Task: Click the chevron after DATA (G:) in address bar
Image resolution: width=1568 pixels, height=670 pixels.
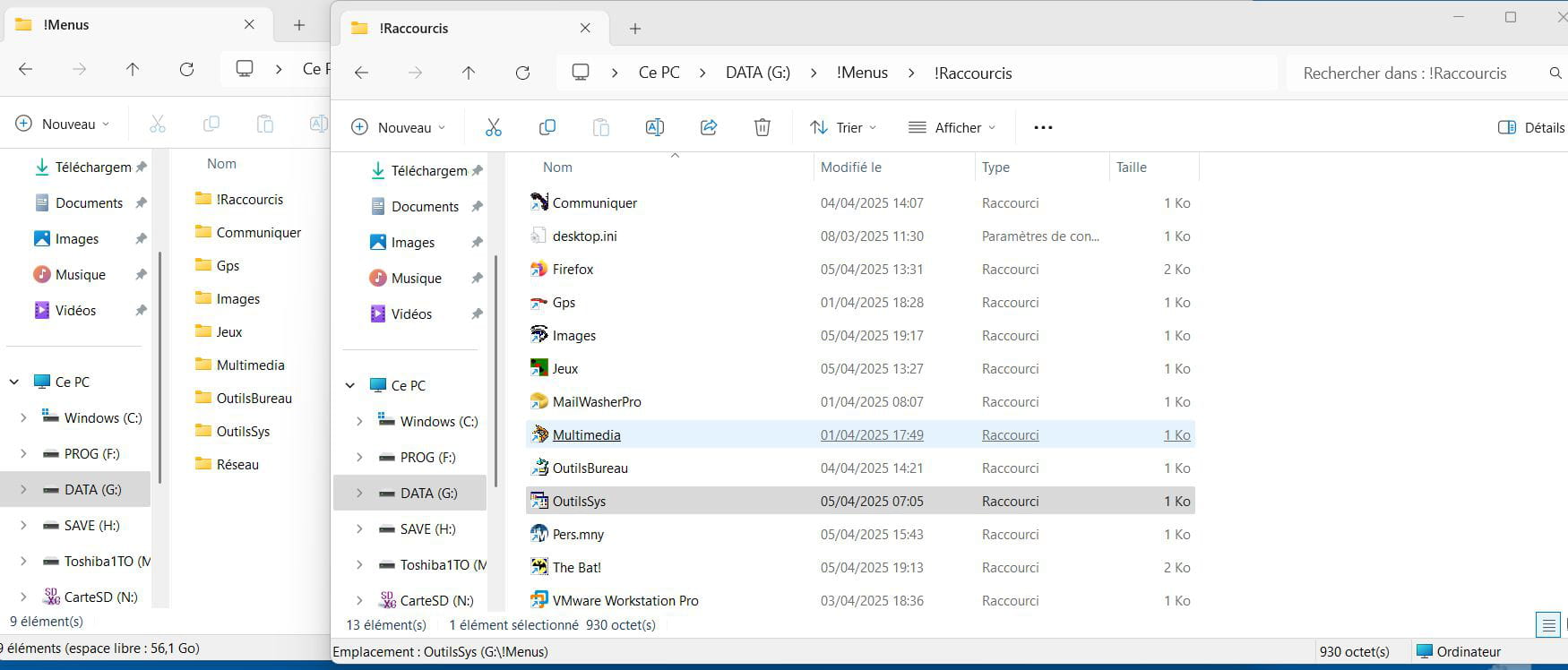Action: coord(814,73)
